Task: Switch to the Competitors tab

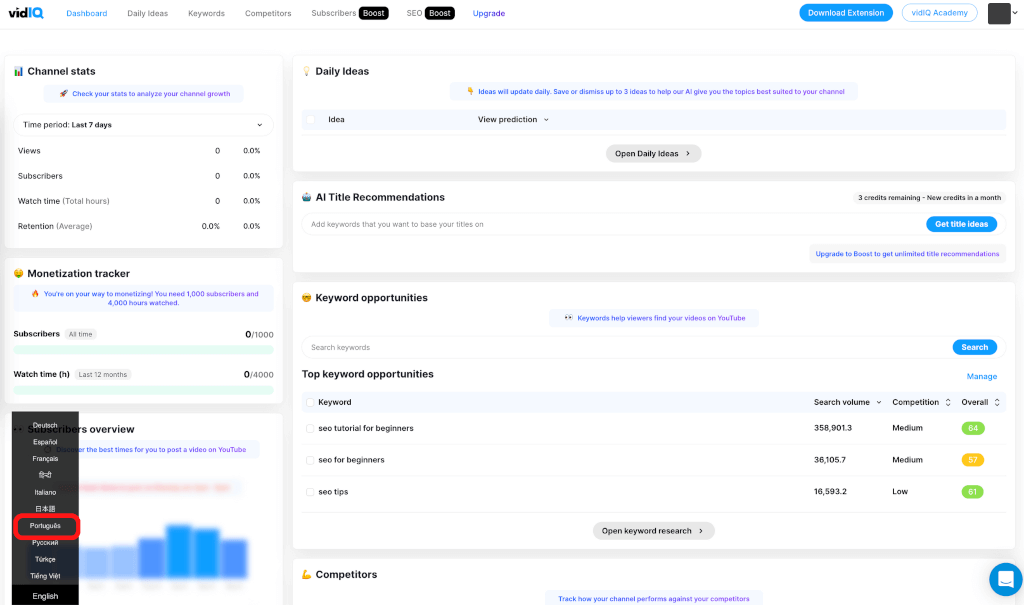Action: [268, 14]
